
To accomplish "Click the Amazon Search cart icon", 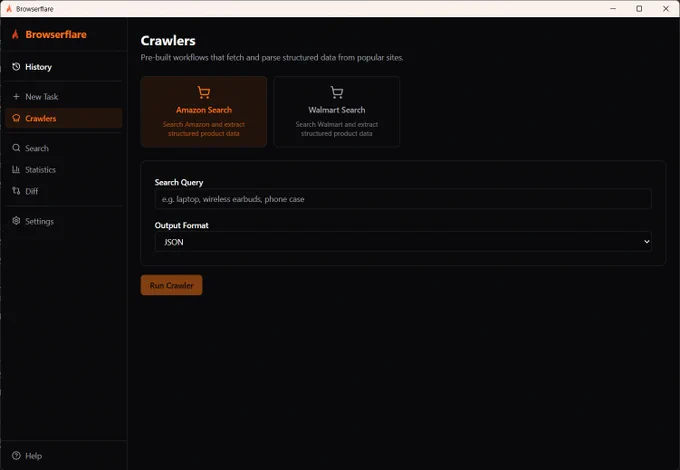I will pyautogui.click(x=204, y=92).
